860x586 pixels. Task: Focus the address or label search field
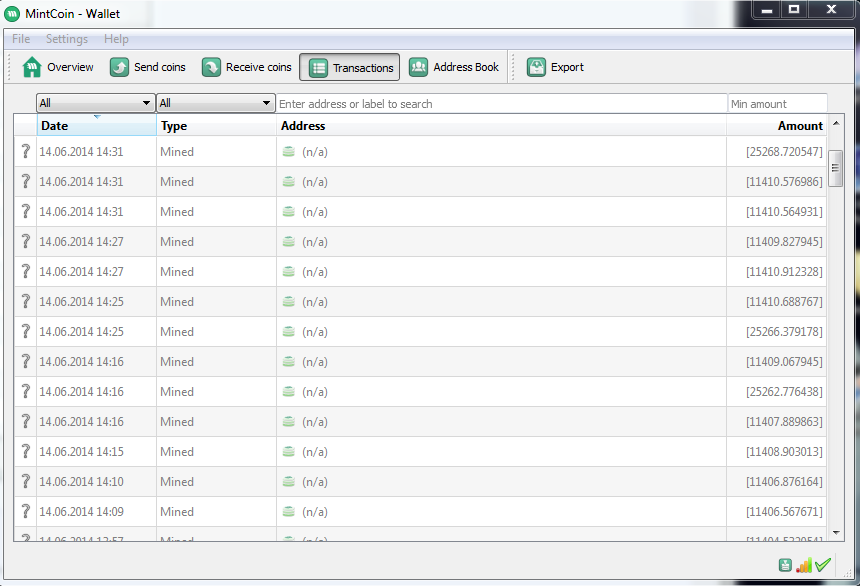(502, 104)
